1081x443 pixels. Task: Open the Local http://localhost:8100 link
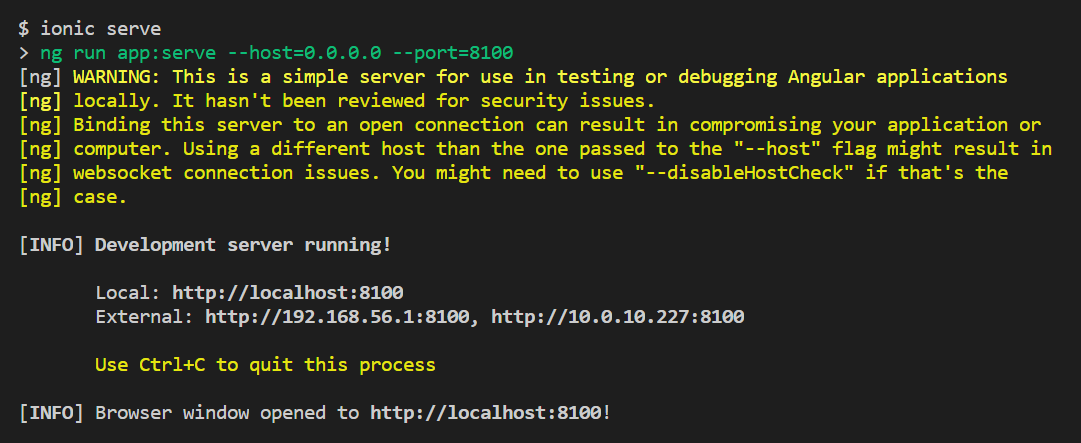tap(287, 292)
